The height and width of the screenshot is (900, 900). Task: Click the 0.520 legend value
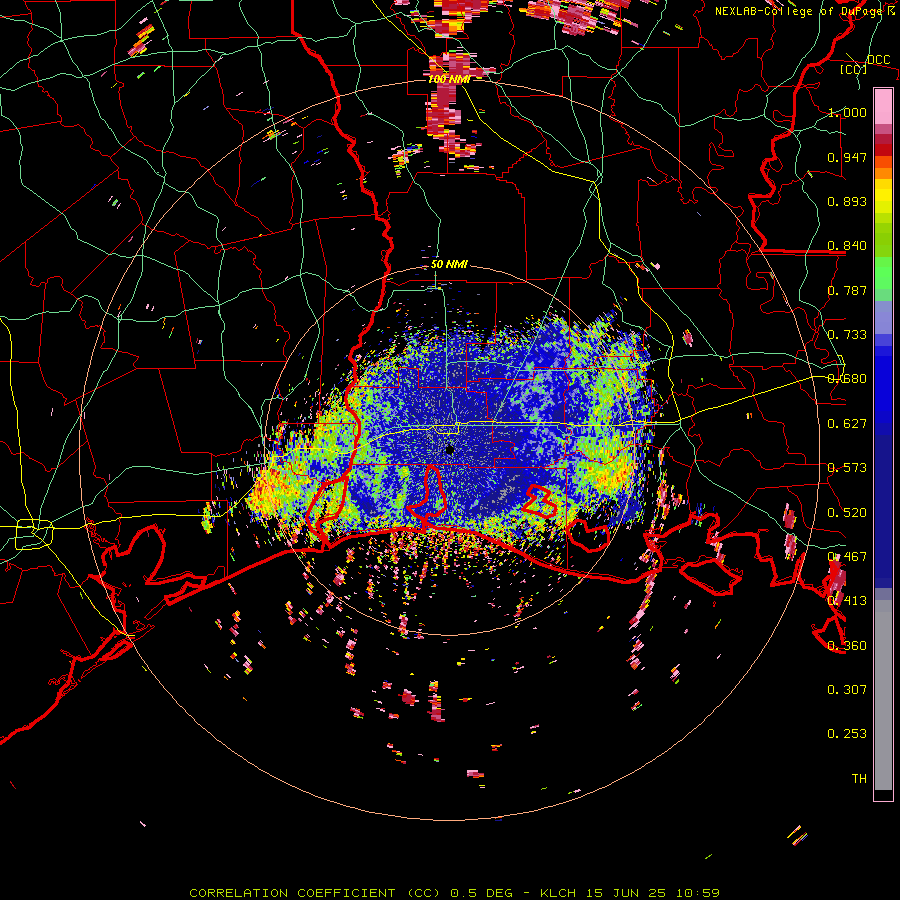pyautogui.click(x=847, y=513)
